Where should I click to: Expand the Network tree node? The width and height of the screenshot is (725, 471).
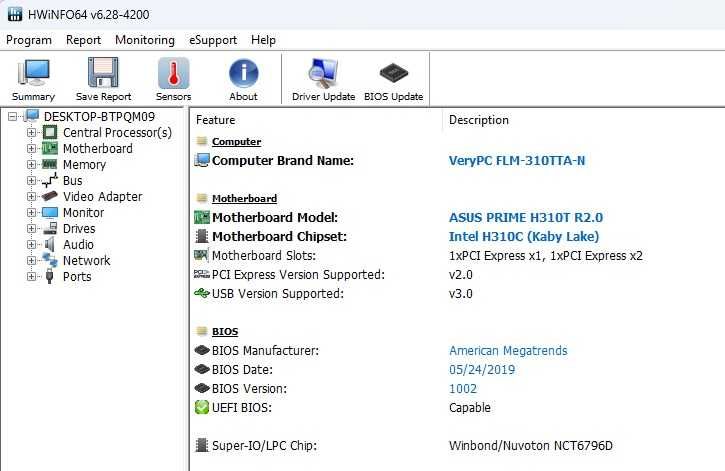(31, 260)
